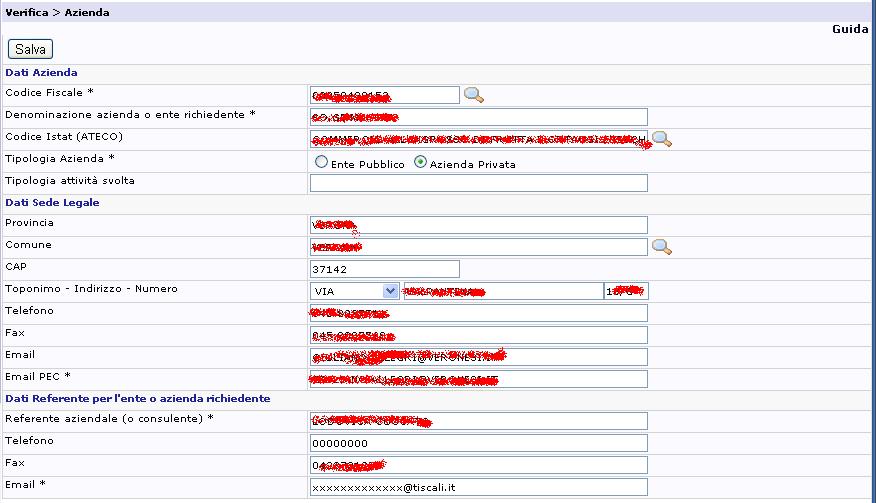876x503 pixels.
Task: Click the CAP field containing 37142
Action: click(384, 269)
